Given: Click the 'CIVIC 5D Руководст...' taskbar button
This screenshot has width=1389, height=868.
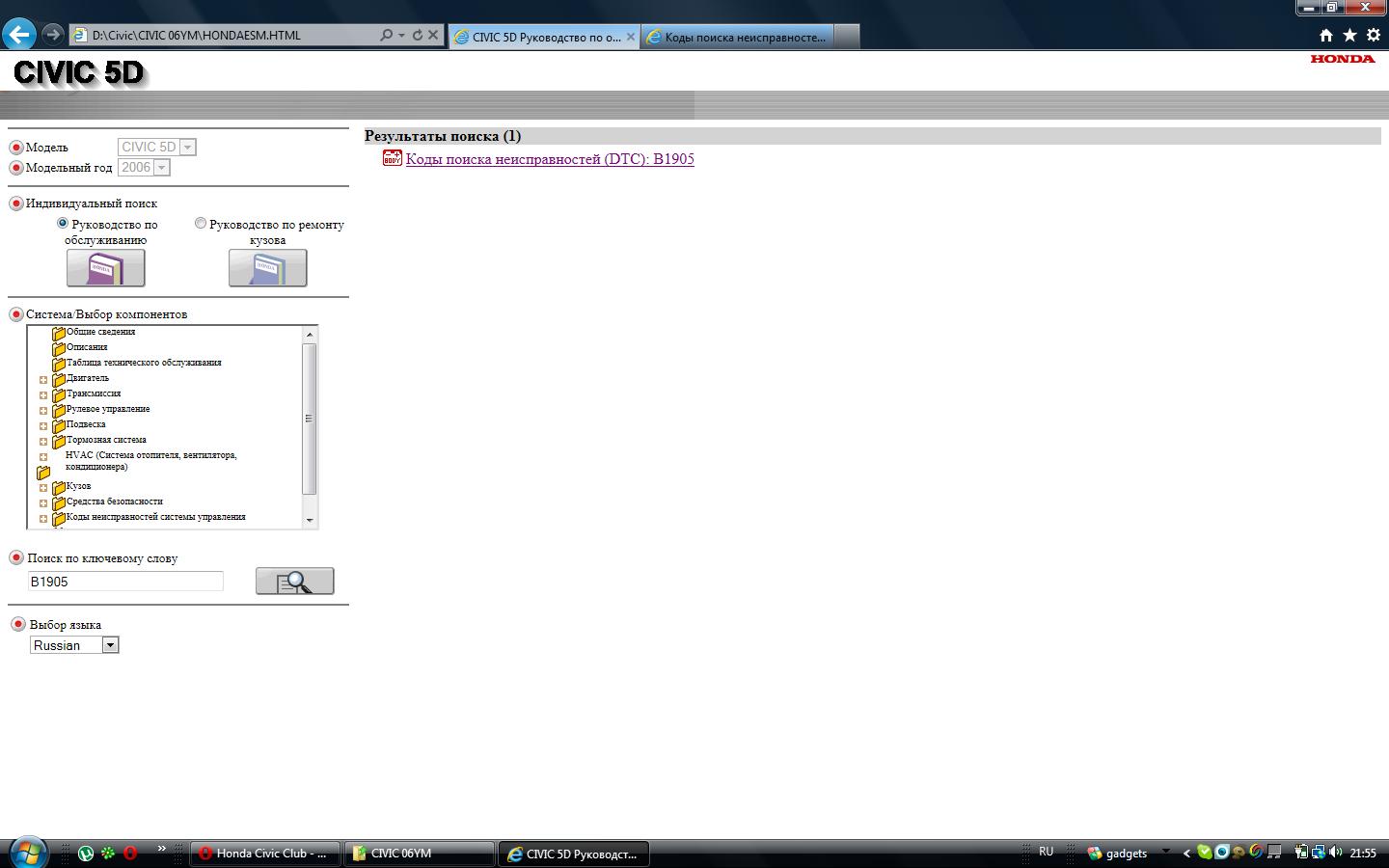Looking at the screenshot, I should coord(574,854).
